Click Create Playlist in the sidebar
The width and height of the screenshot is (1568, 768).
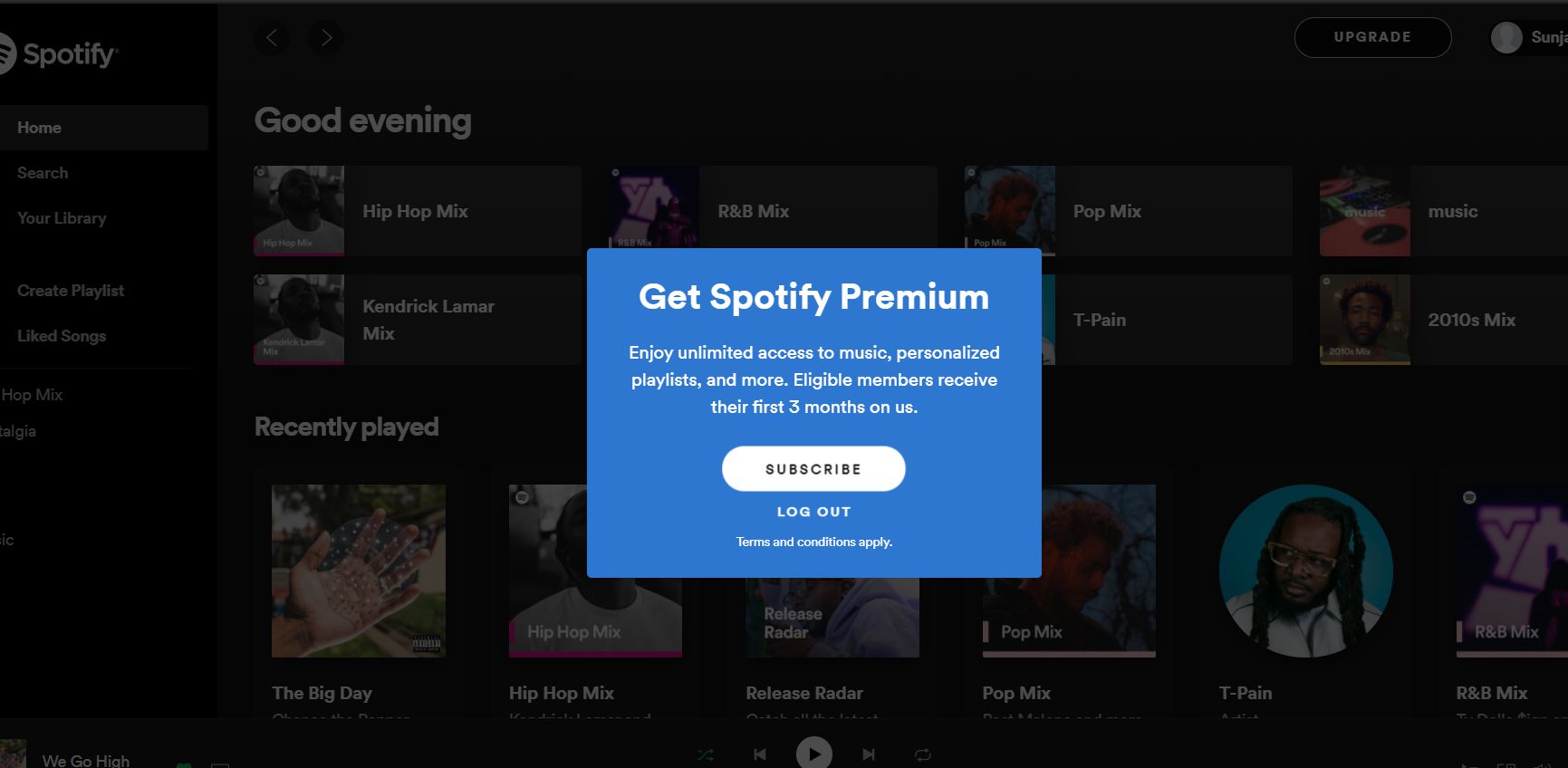pos(71,291)
